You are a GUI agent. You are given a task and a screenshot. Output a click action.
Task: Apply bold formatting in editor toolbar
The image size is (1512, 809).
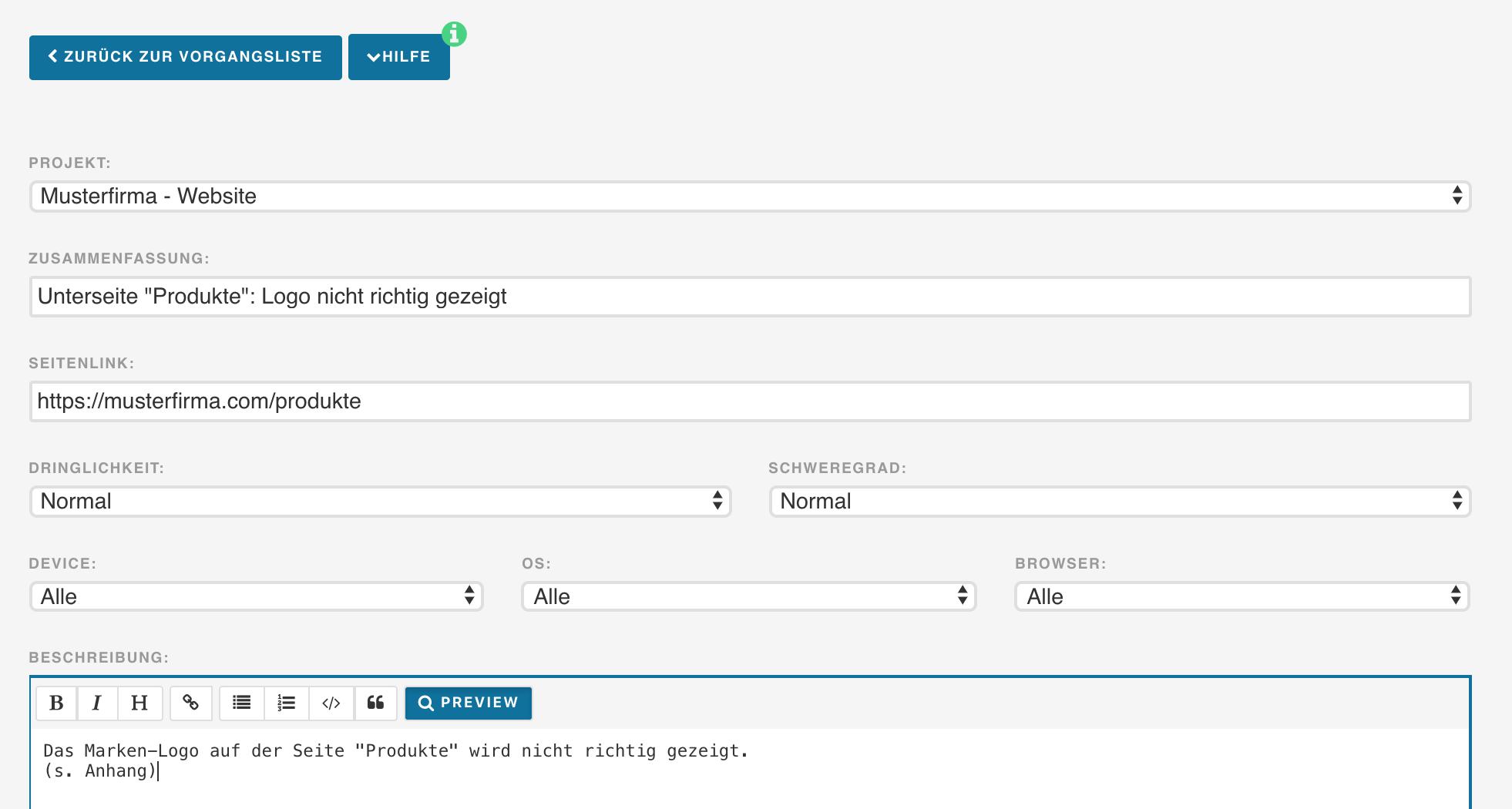click(x=56, y=703)
